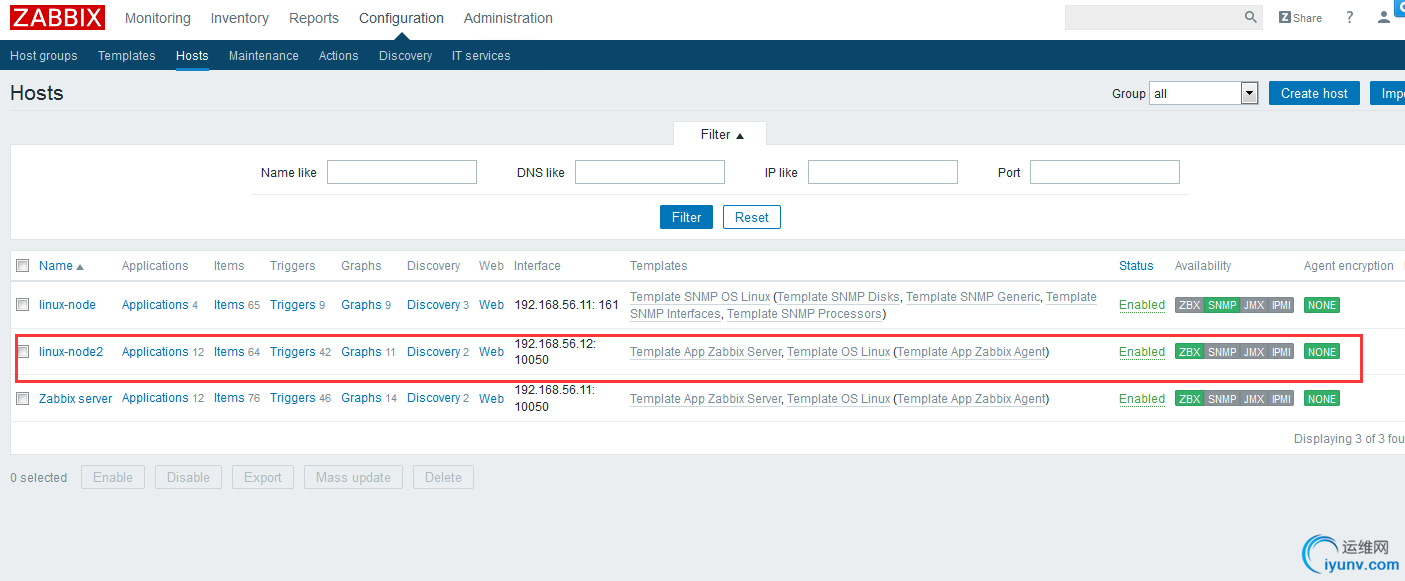Go to Host groups submenu
The image size is (1405, 581).
[44, 56]
